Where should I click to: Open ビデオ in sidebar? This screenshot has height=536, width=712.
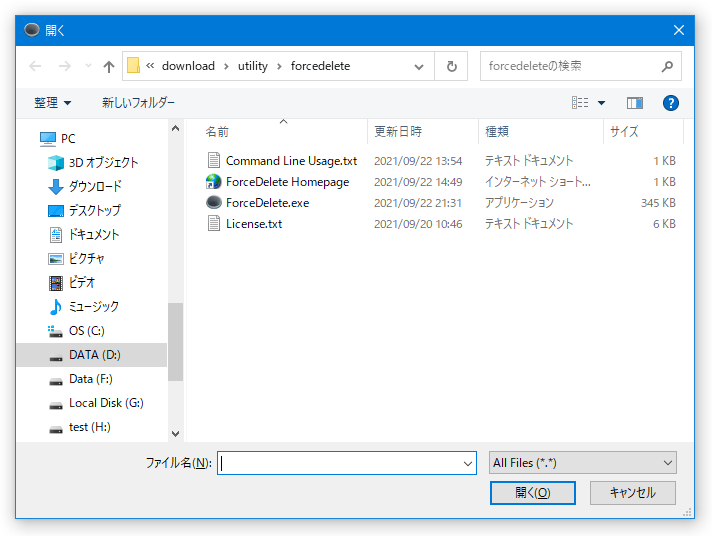coord(82,283)
